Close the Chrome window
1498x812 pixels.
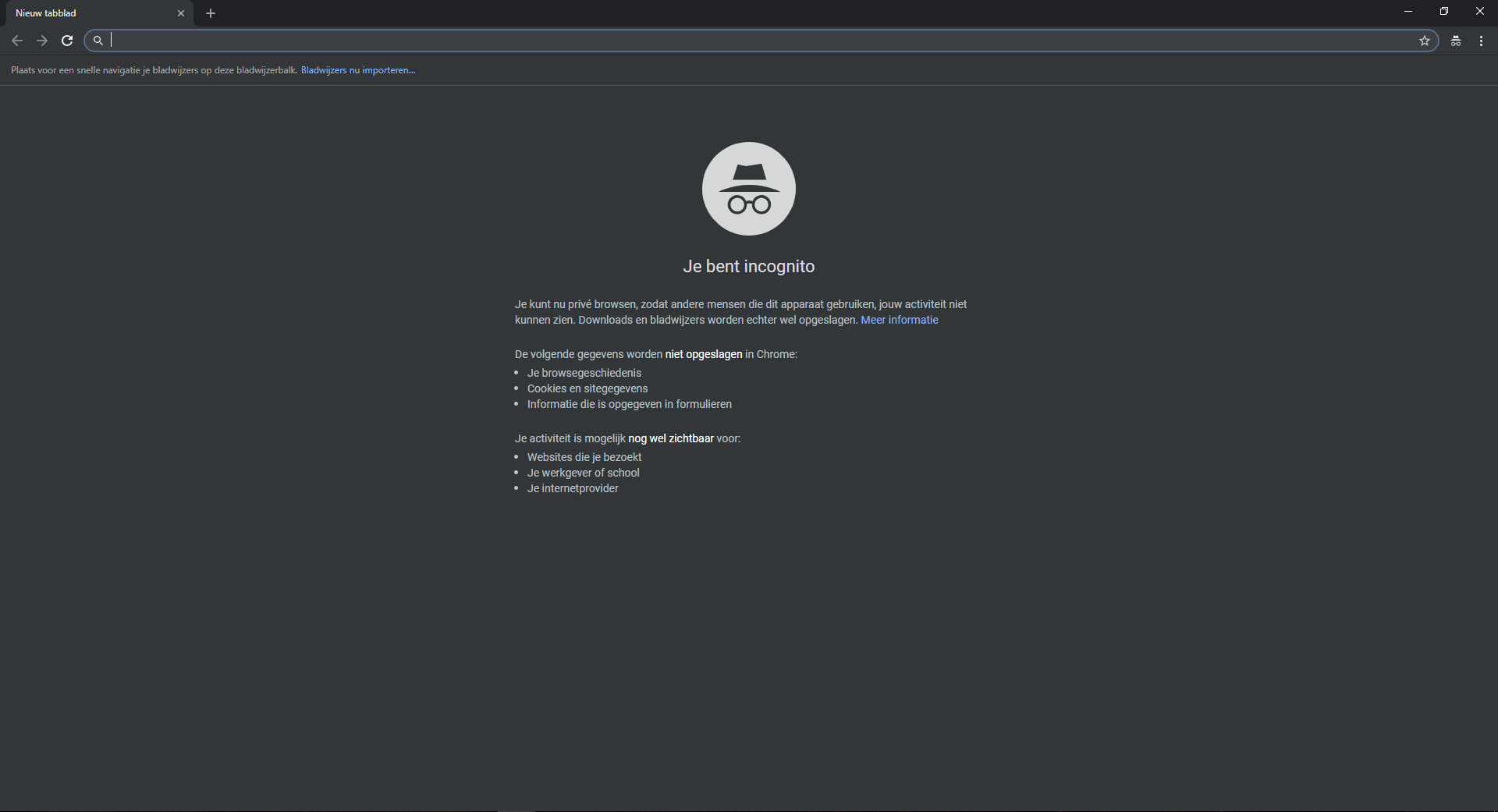1480,12
